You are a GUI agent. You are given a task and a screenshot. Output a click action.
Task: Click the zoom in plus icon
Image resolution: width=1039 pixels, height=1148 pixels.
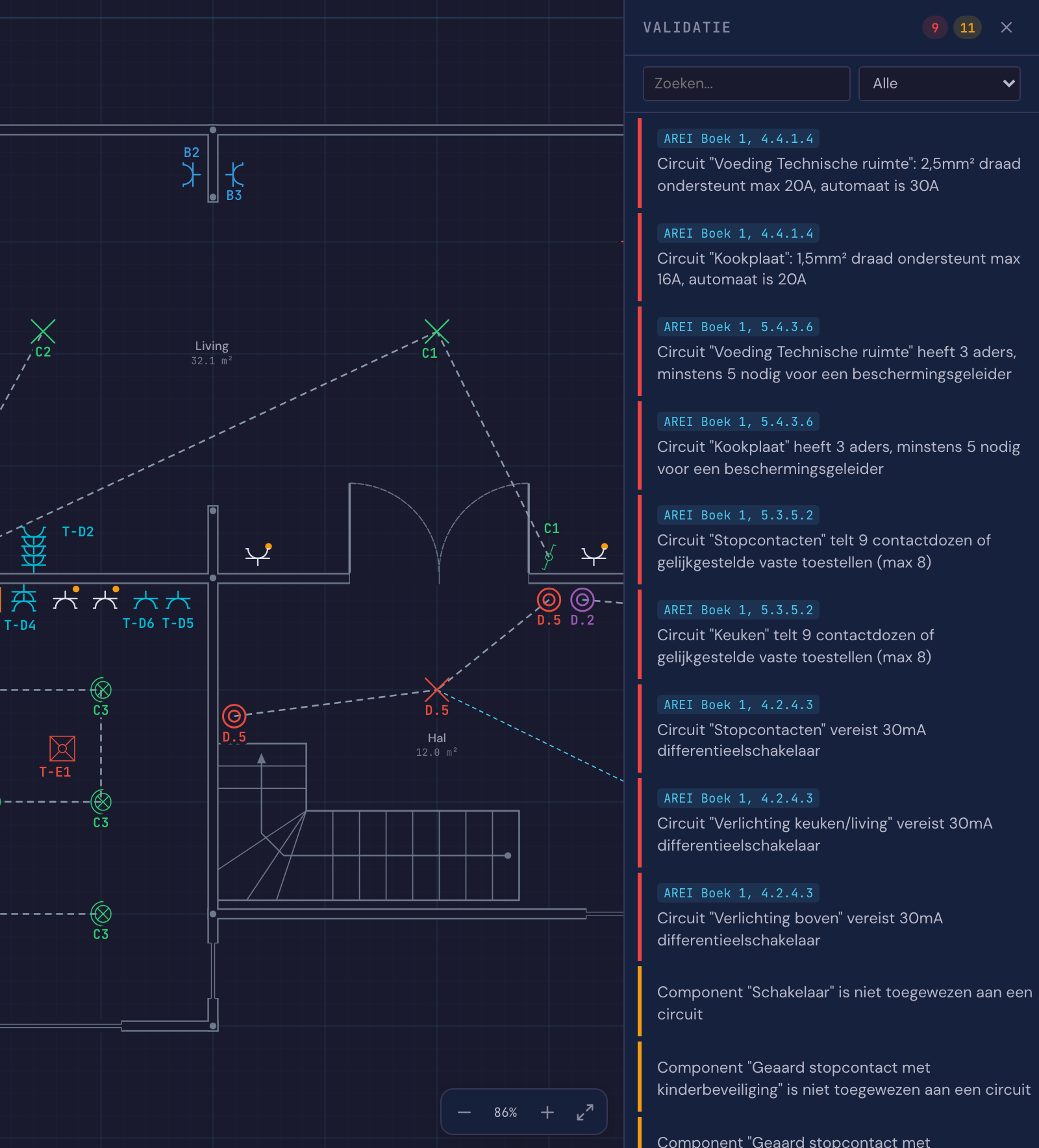(x=547, y=1112)
